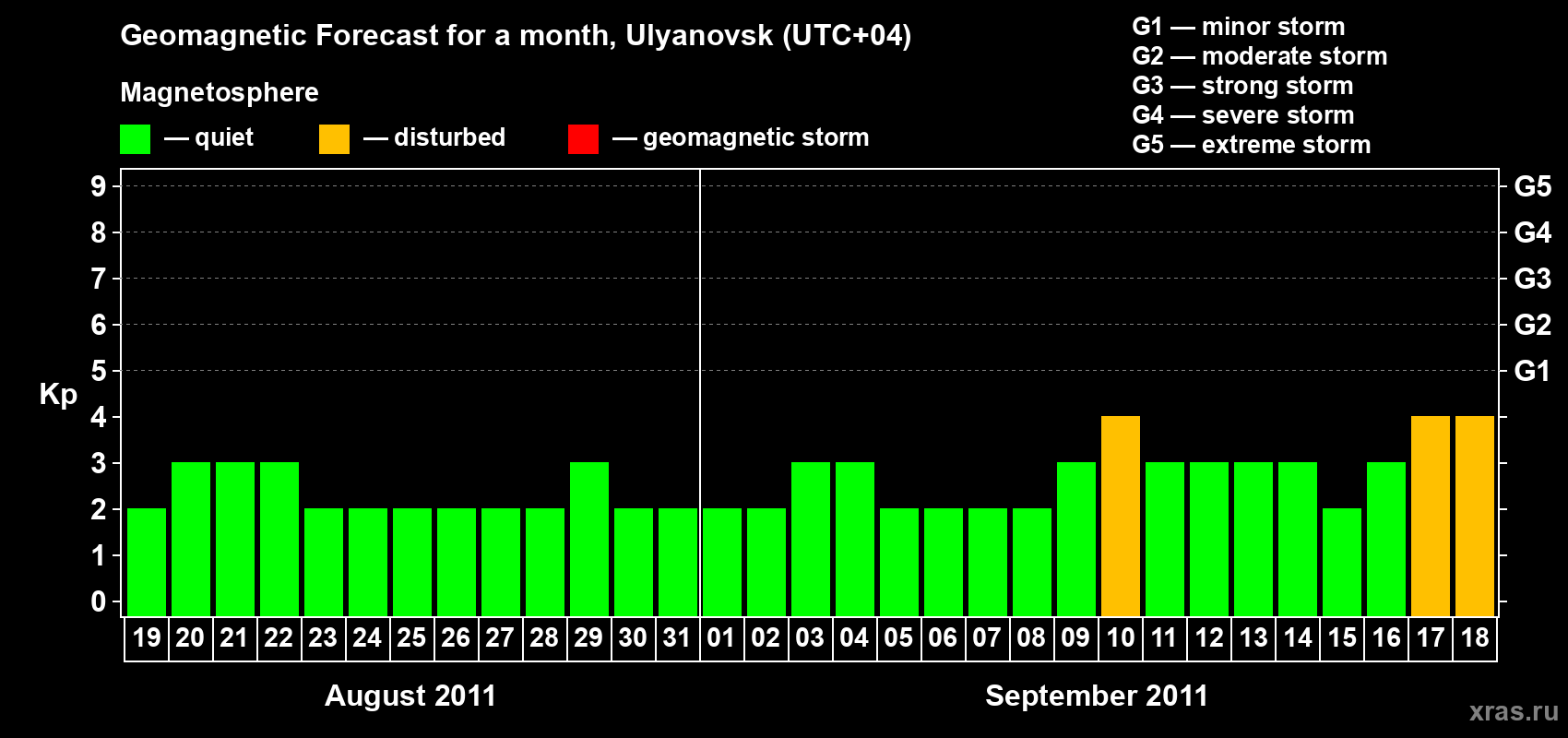Click the Kp axis label
This screenshot has width=1568, height=738.
58,394
